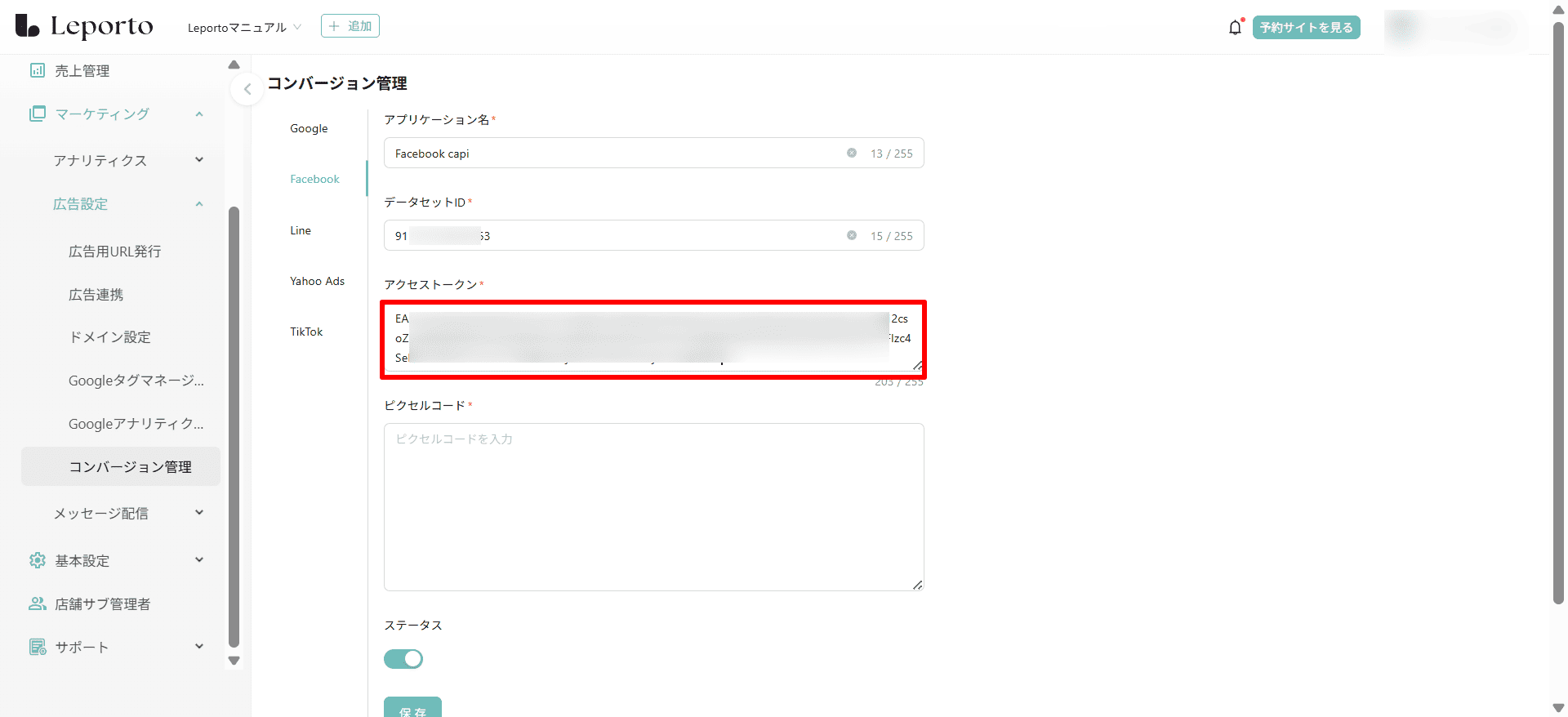Click the Leporto logo

(84, 27)
